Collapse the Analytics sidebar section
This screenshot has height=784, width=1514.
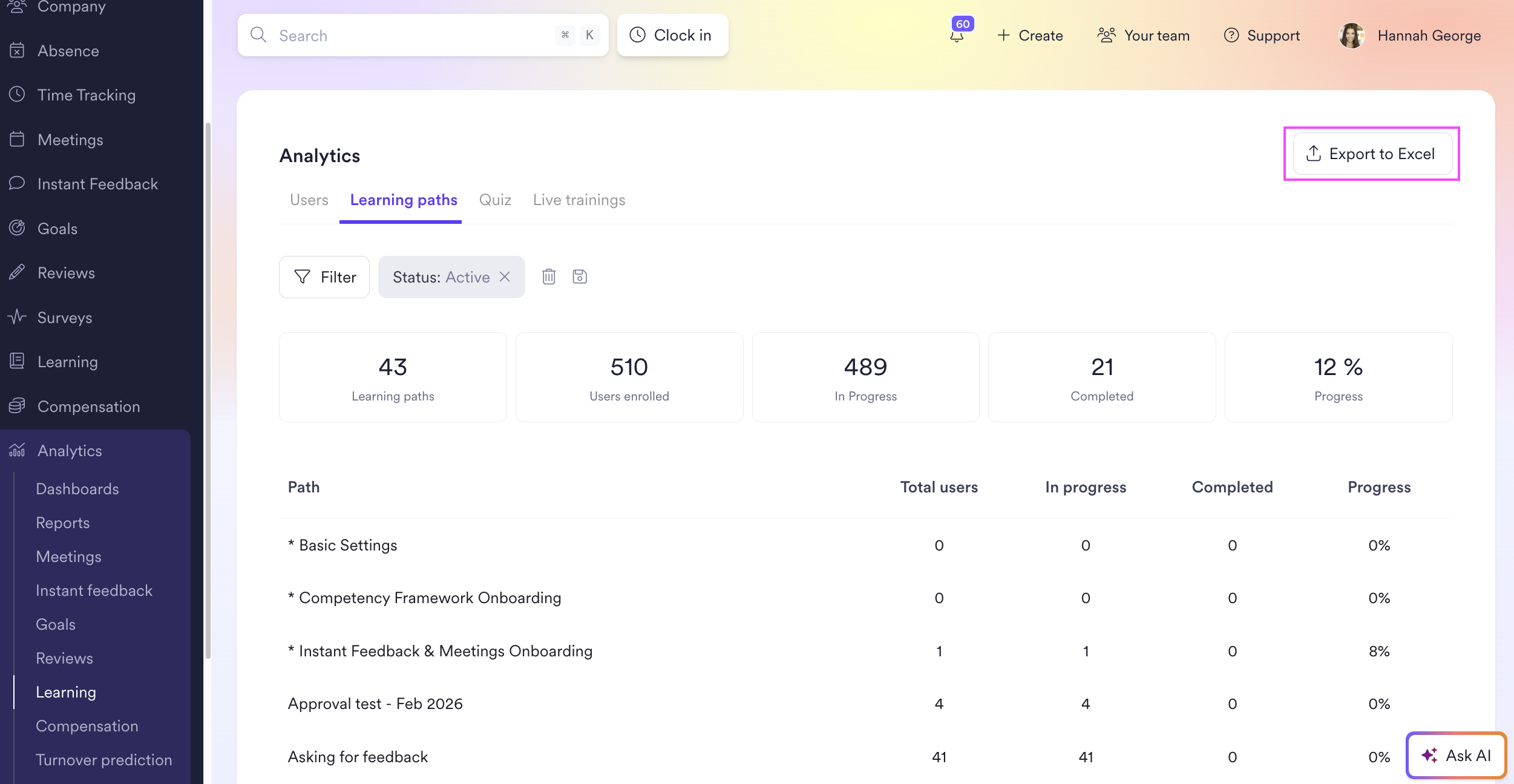coord(70,451)
